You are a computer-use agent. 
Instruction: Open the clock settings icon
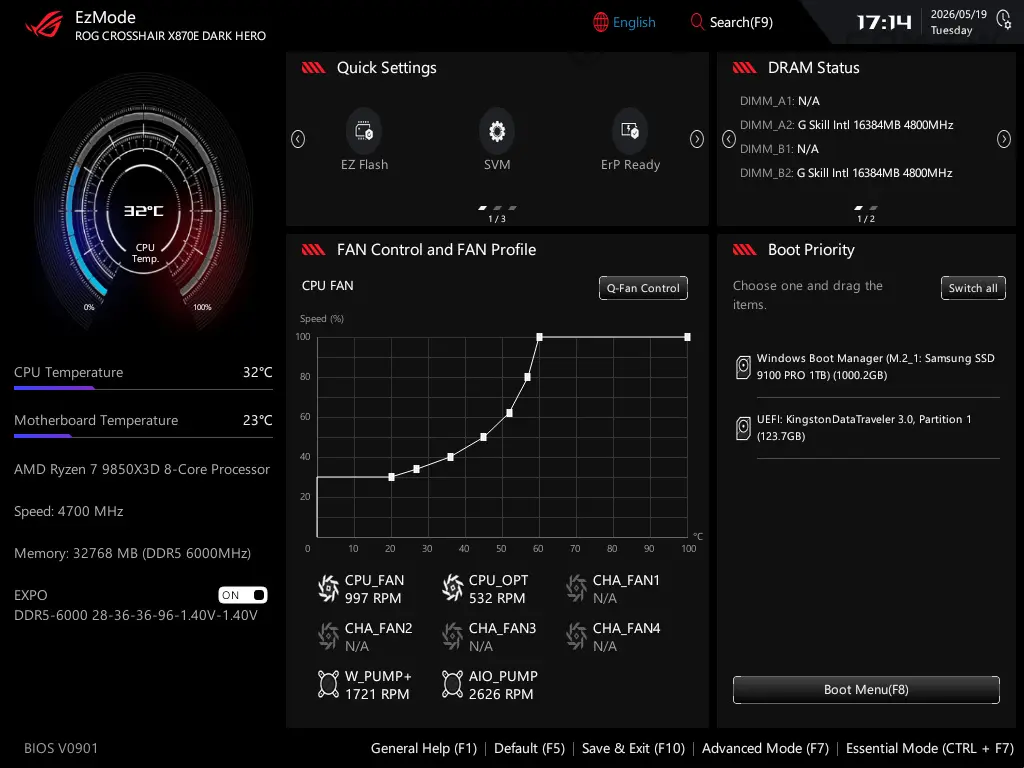point(1004,20)
